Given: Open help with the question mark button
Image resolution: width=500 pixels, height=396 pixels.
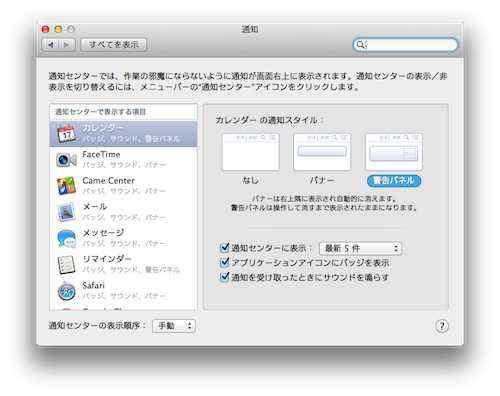Looking at the screenshot, I should [x=442, y=326].
